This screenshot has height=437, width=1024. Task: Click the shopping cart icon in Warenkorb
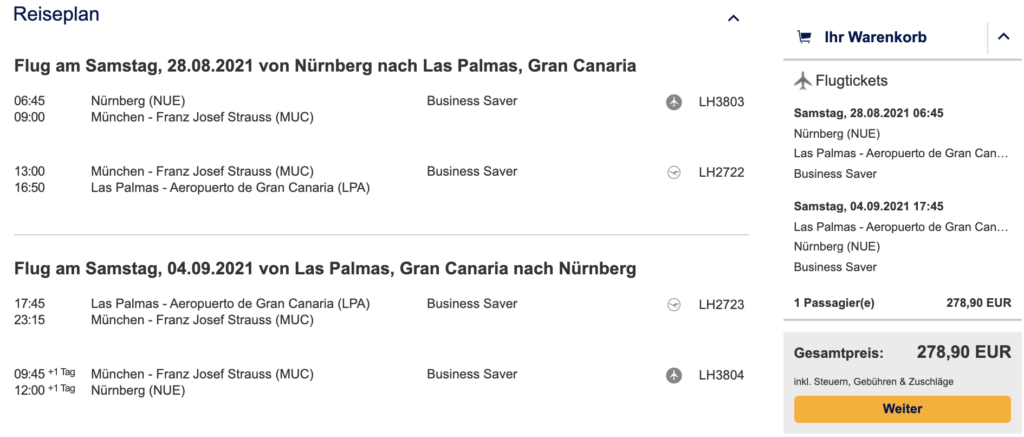click(804, 38)
